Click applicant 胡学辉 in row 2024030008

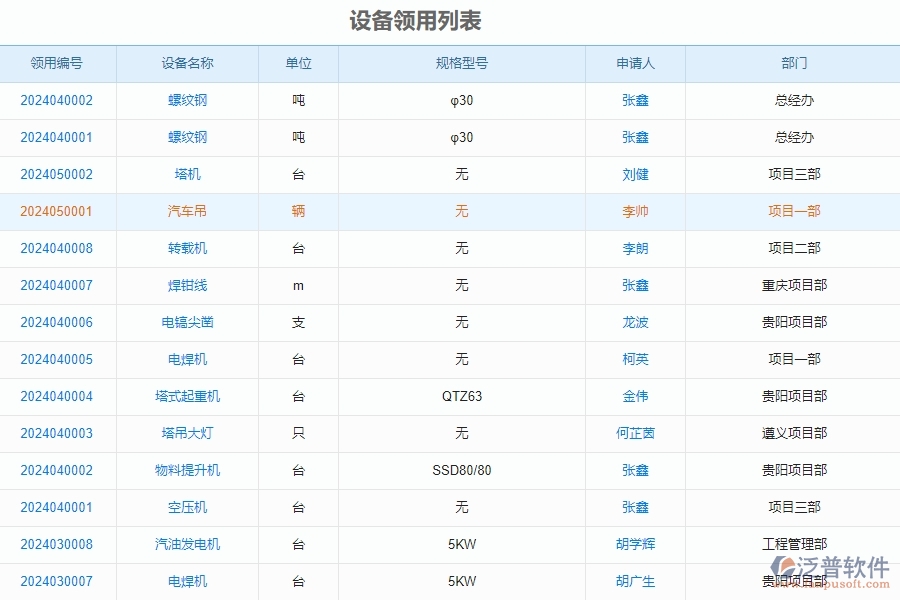(634, 544)
